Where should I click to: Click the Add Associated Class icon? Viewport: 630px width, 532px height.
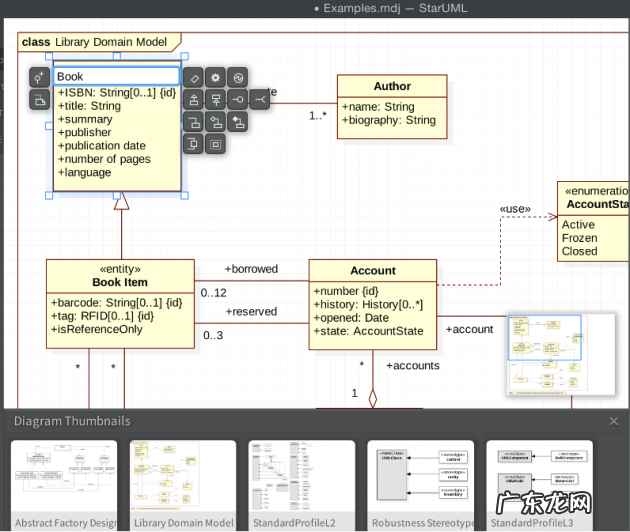pos(195,122)
